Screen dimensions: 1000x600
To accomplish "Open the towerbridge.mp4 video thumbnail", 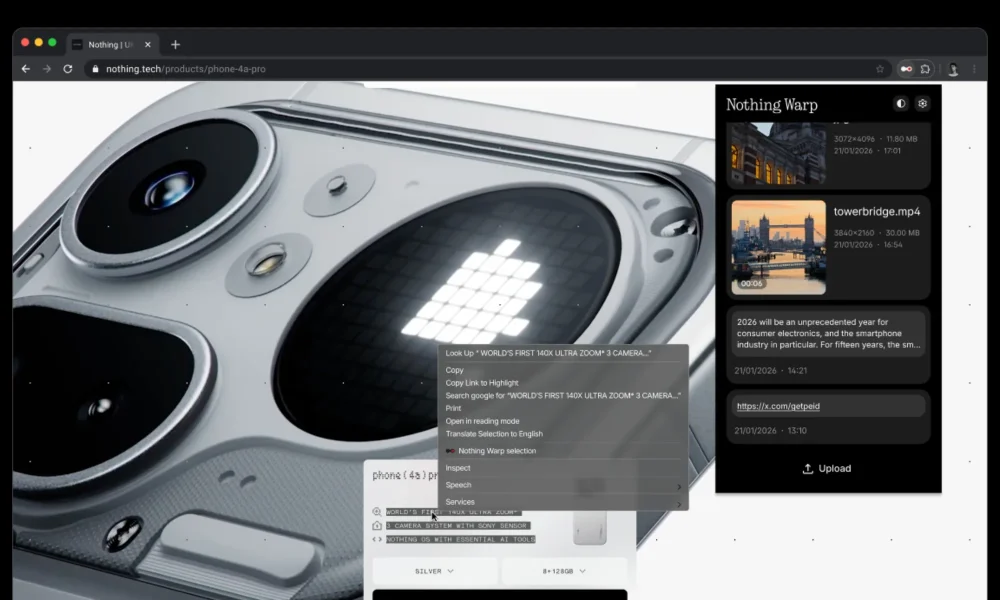I will click(779, 247).
